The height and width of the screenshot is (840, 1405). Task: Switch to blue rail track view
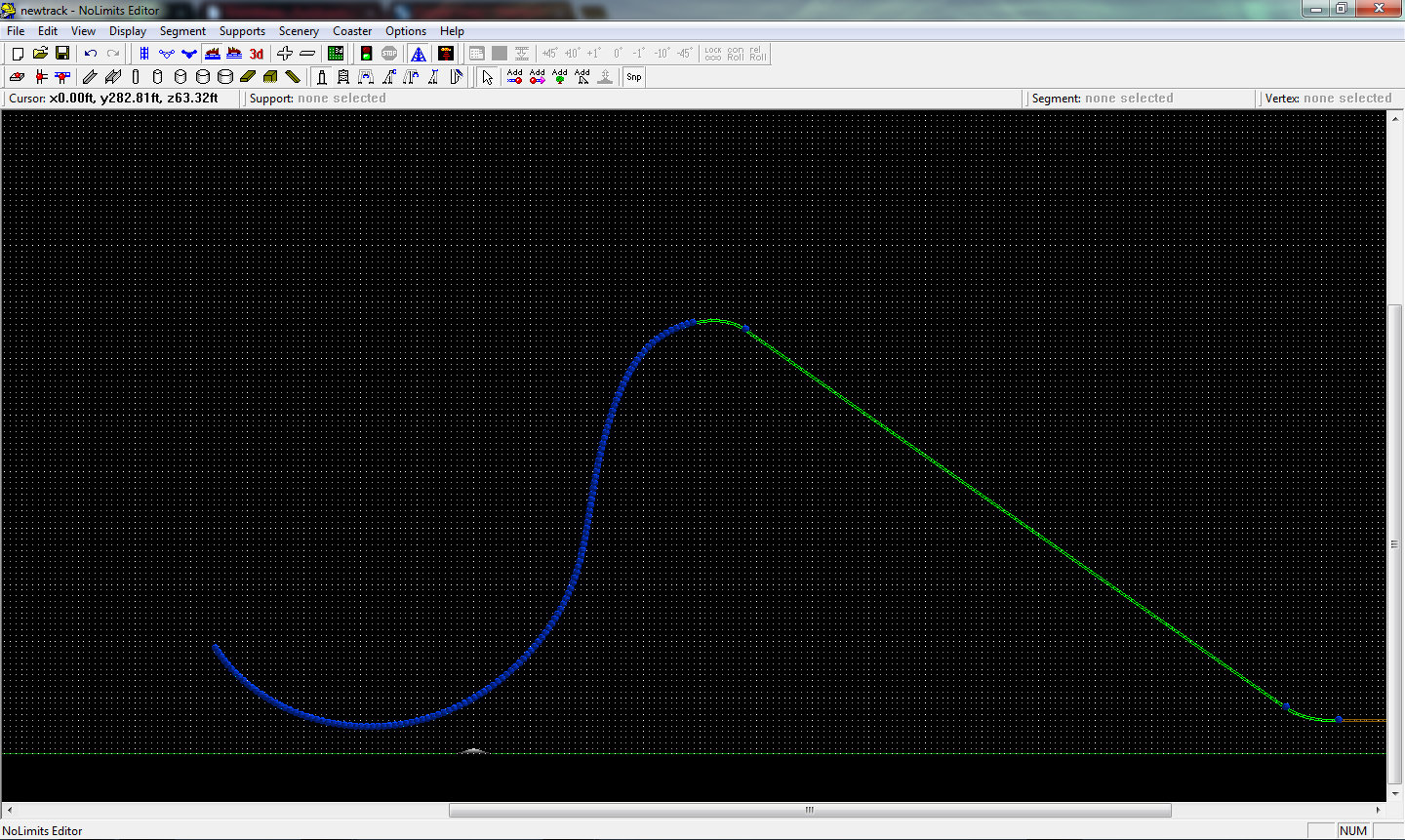coord(144,54)
